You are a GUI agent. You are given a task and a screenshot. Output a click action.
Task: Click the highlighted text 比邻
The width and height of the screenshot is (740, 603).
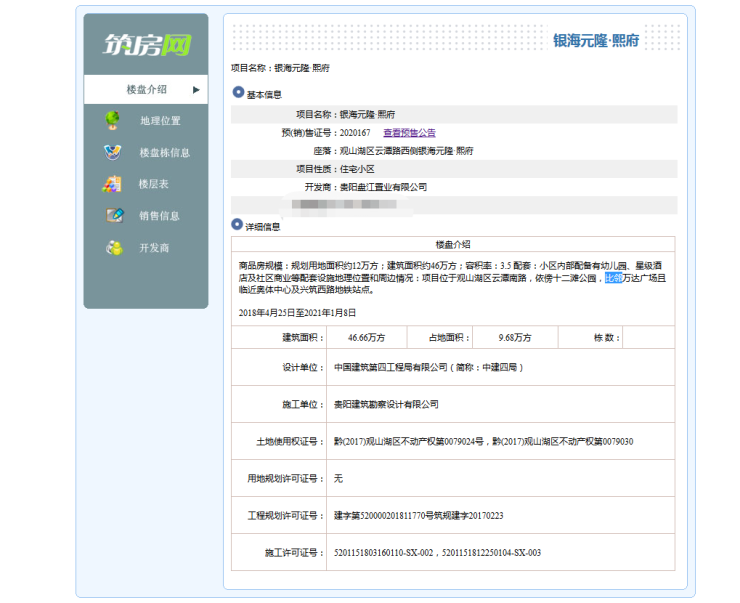click(x=614, y=278)
